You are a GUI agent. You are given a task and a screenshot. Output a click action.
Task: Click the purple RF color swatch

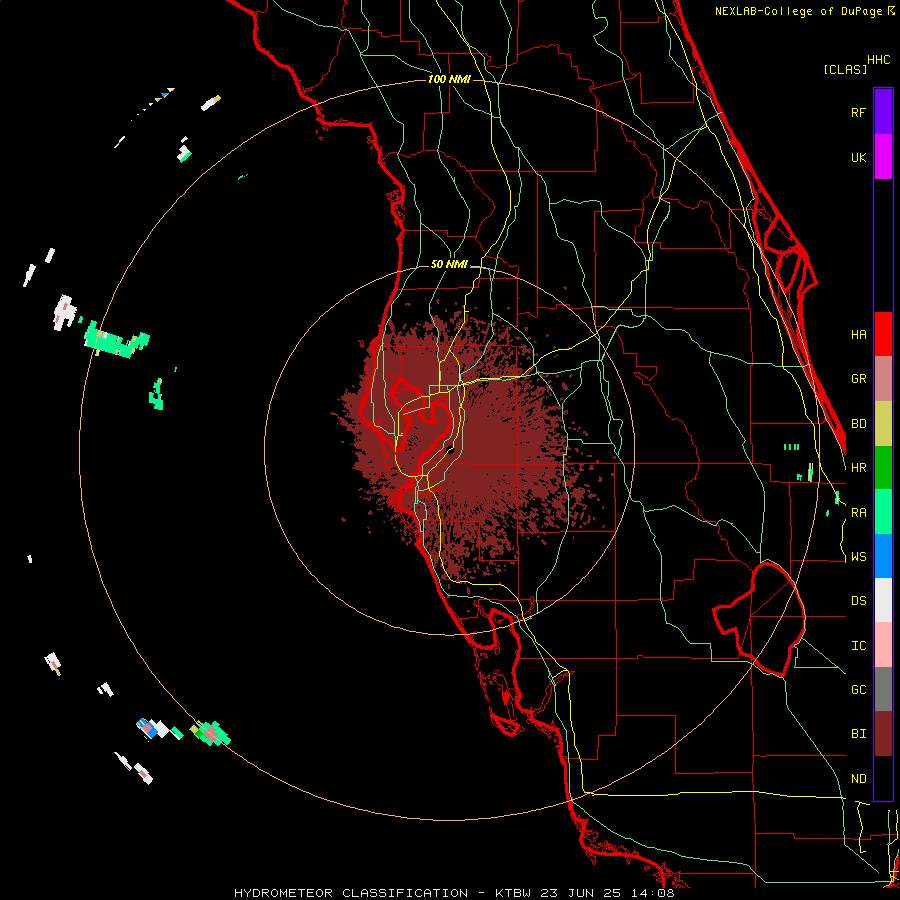(x=883, y=112)
